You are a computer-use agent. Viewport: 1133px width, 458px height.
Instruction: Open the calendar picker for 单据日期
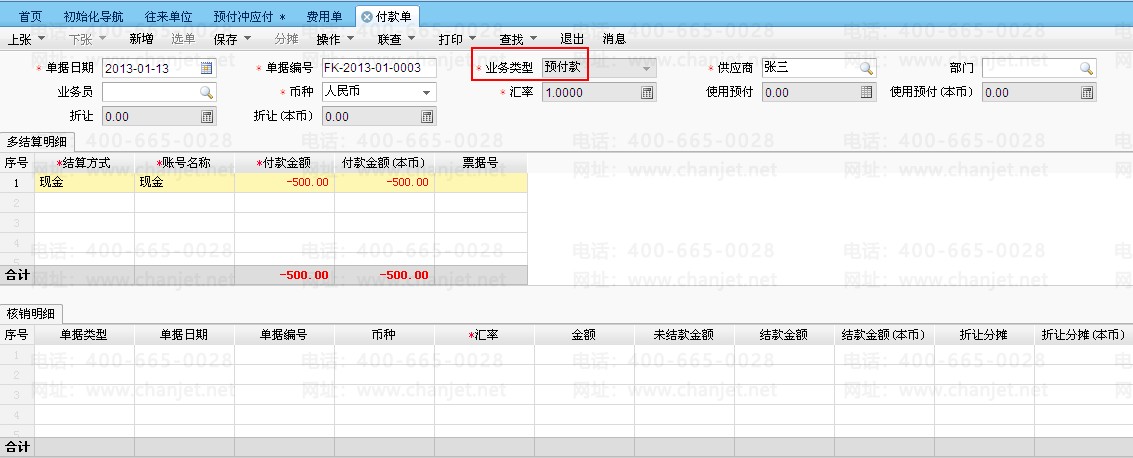207,69
